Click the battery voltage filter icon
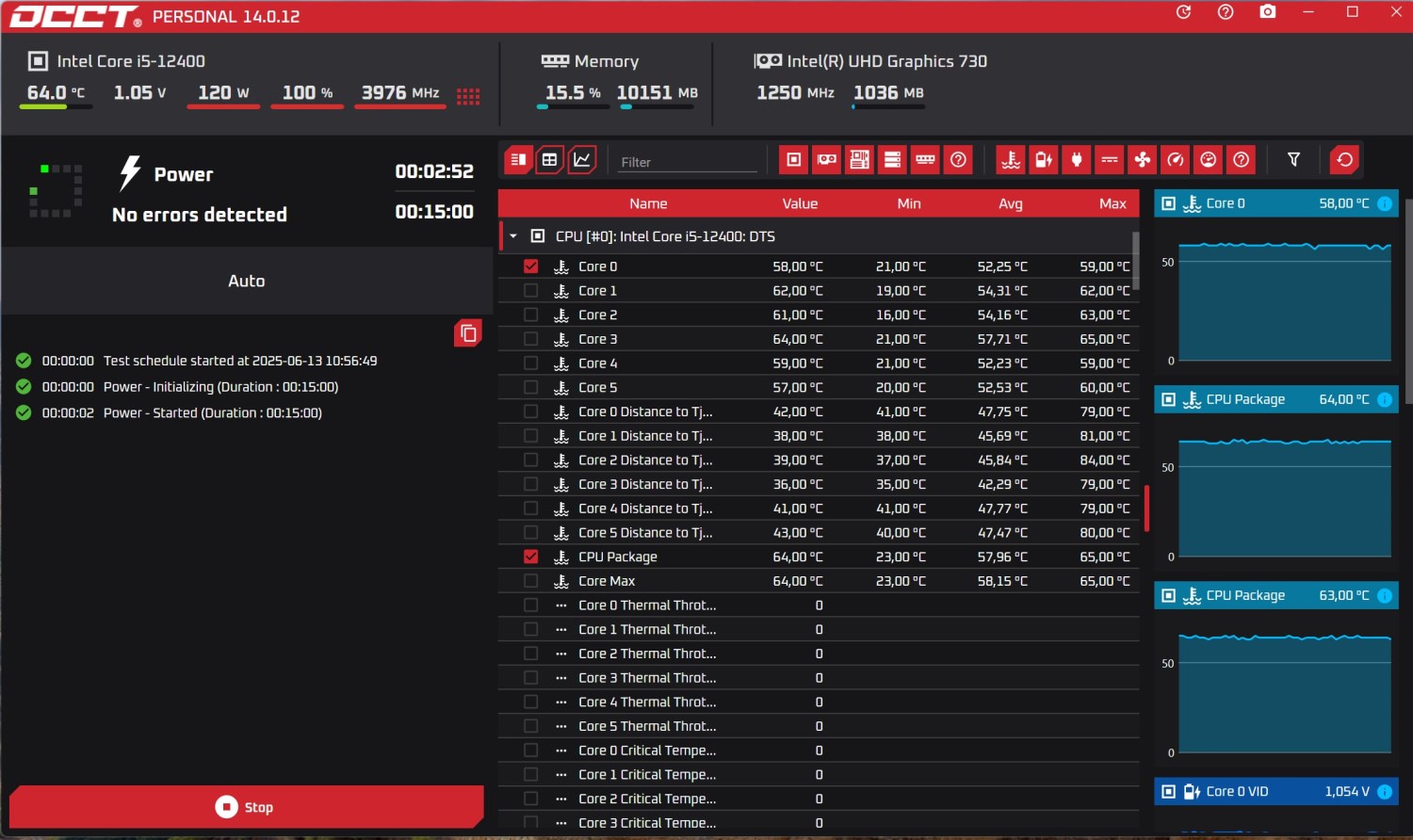The width and height of the screenshot is (1413, 840). 1044,160
